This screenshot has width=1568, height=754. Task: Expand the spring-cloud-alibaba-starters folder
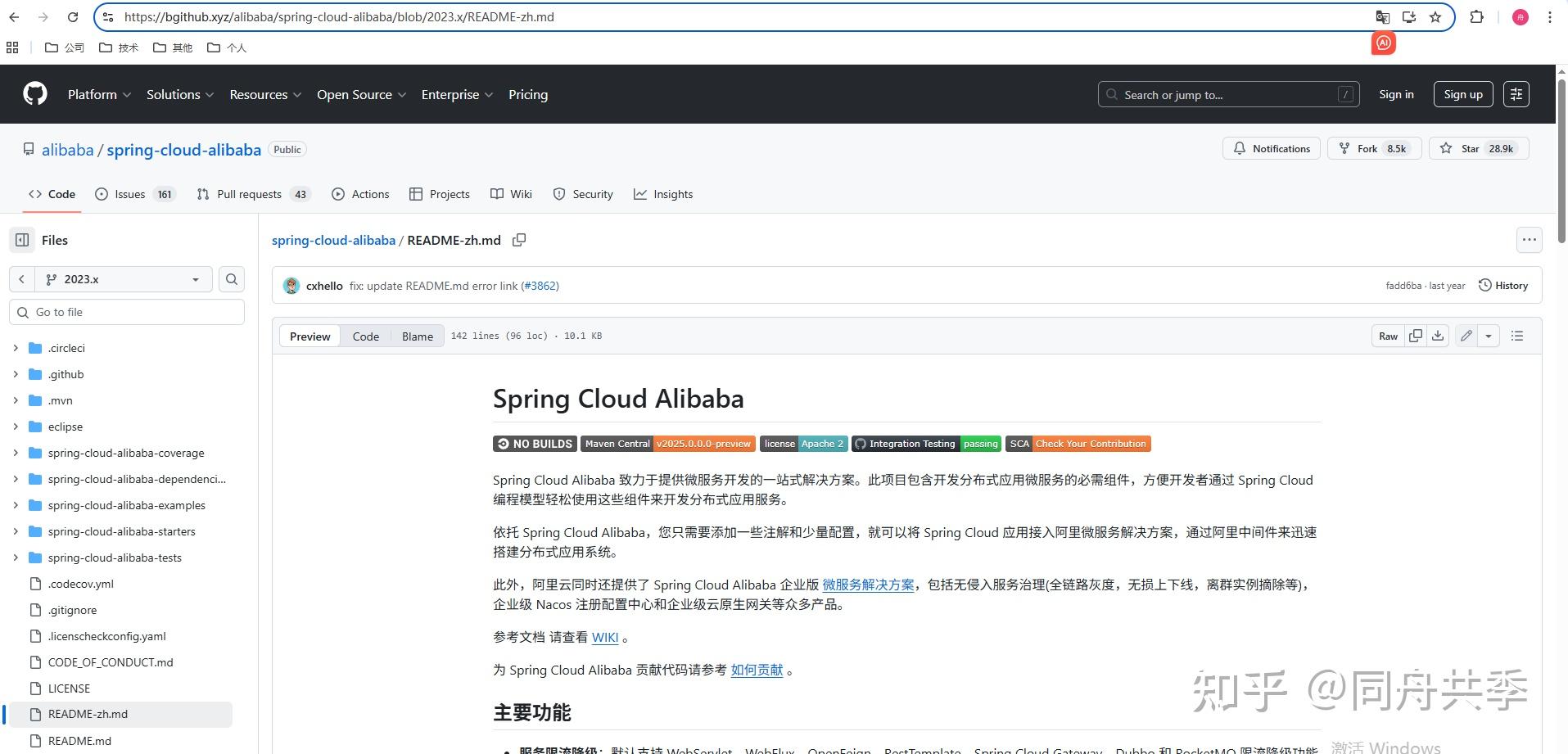coord(16,531)
